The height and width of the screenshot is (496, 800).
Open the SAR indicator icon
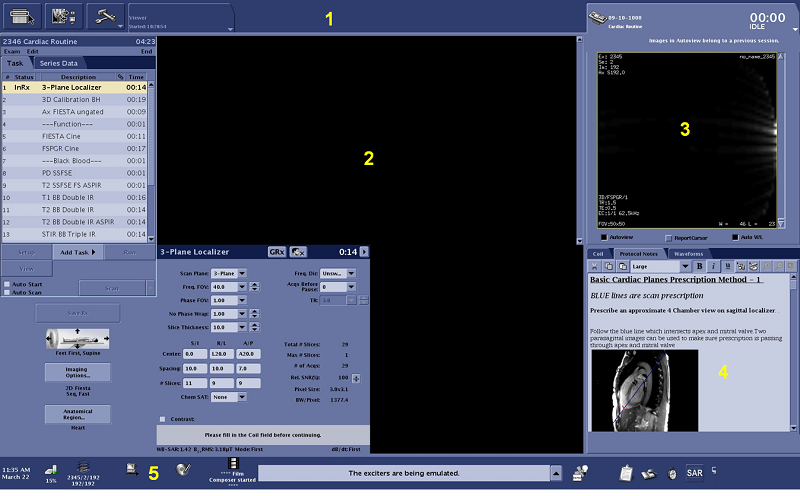695,473
